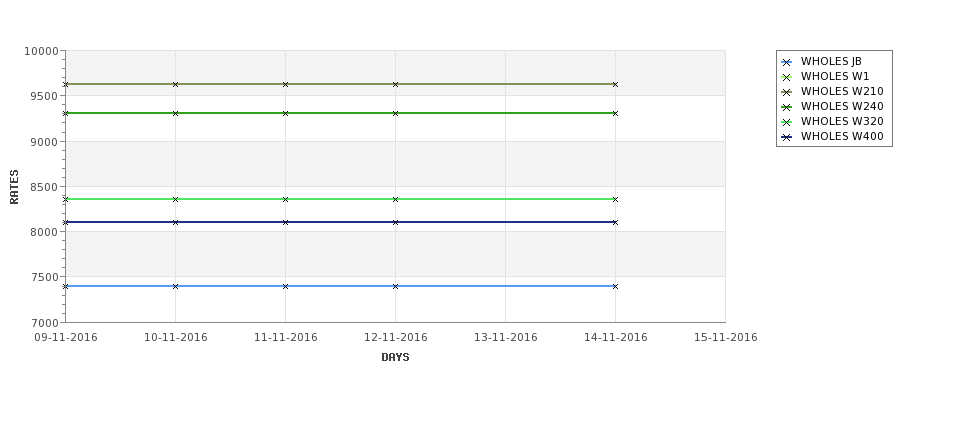975x429 pixels.
Task: Click the W320 data point on 11-11-2016
Action: point(285,199)
